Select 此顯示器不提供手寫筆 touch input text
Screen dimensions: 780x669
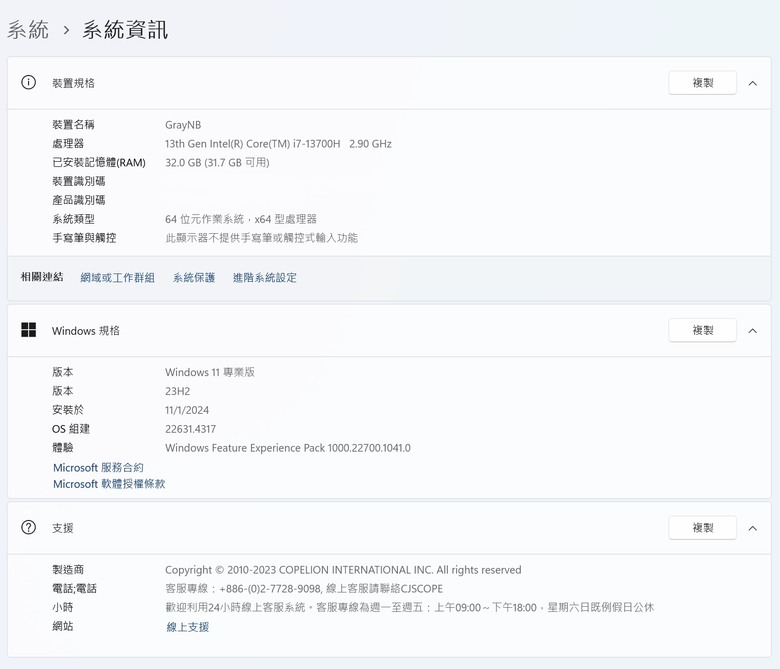click(x=262, y=238)
